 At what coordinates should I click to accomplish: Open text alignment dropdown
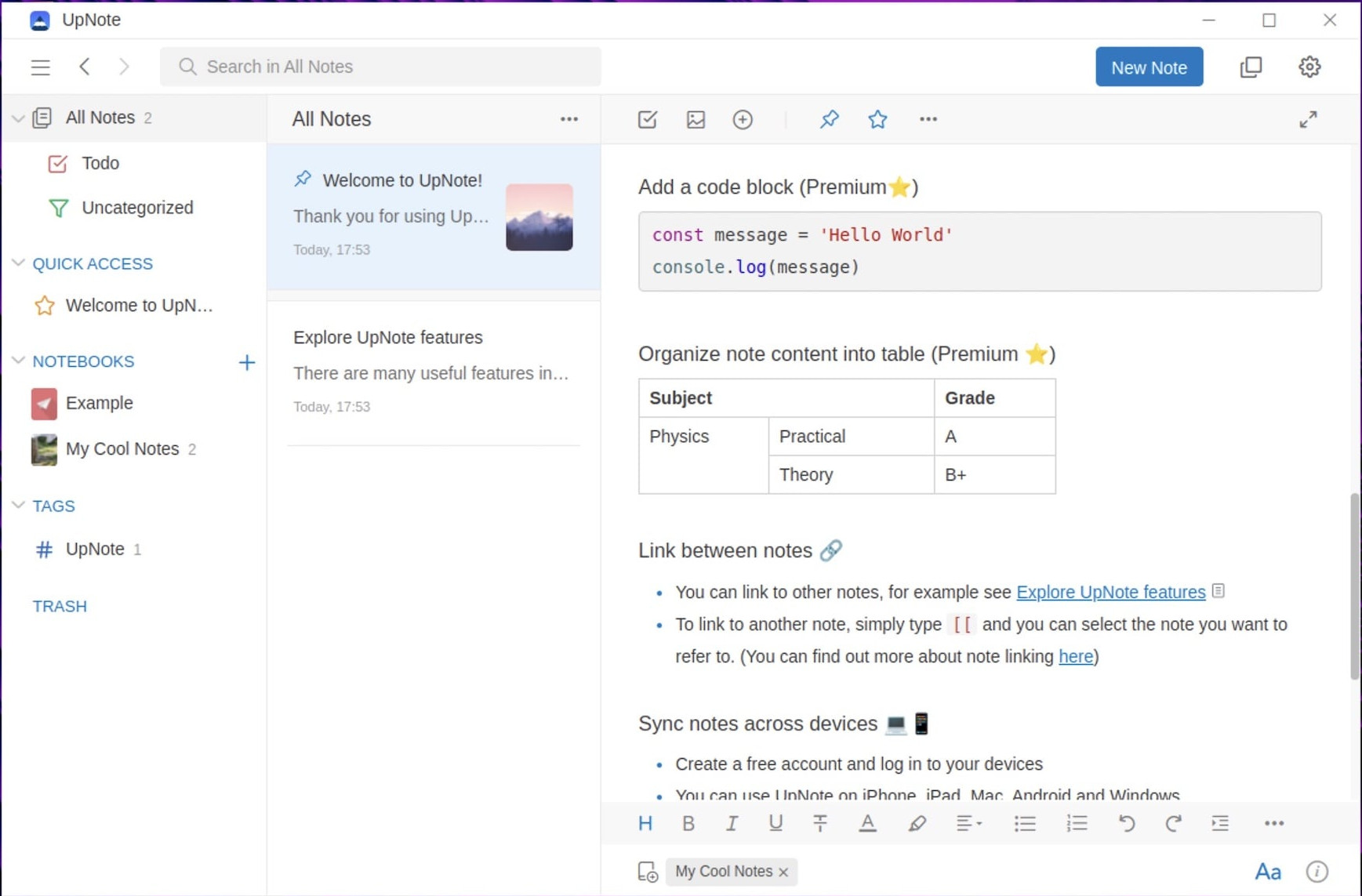pyautogui.click(x=969, y=823)
